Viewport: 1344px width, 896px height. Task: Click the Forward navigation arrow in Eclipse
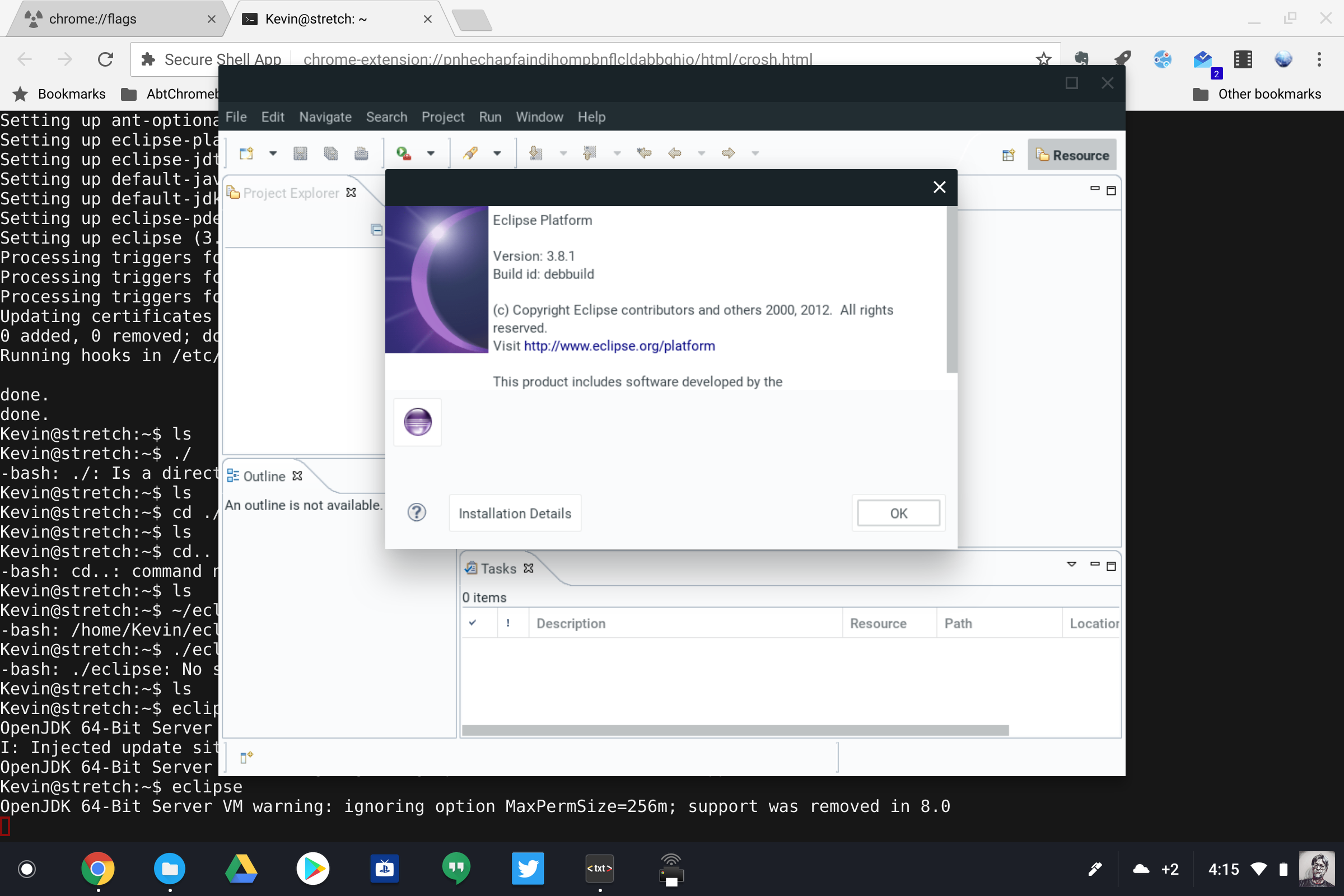tap(728, 153)
